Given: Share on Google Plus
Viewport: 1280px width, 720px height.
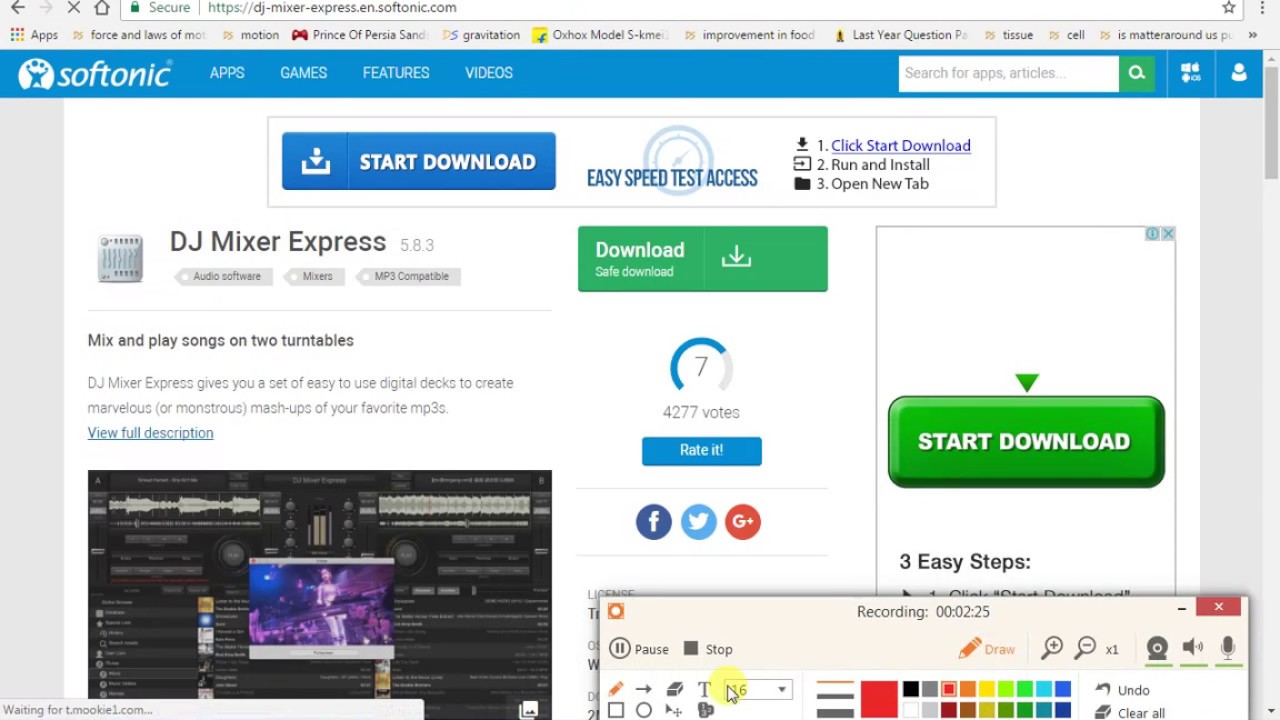Looking at the screenshot, I should (x=742, y=521).
